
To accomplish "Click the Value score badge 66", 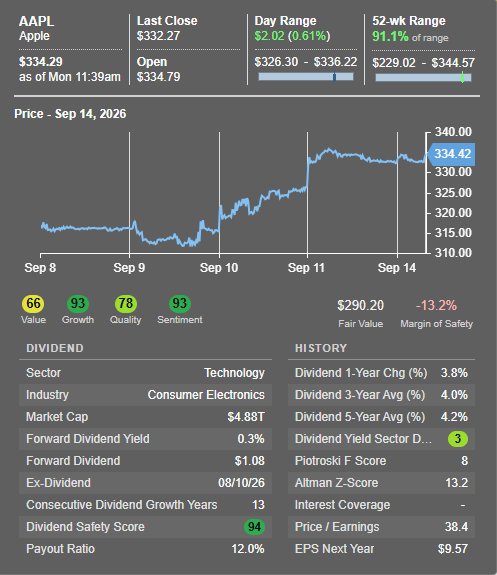I will [x=33, y=304].
